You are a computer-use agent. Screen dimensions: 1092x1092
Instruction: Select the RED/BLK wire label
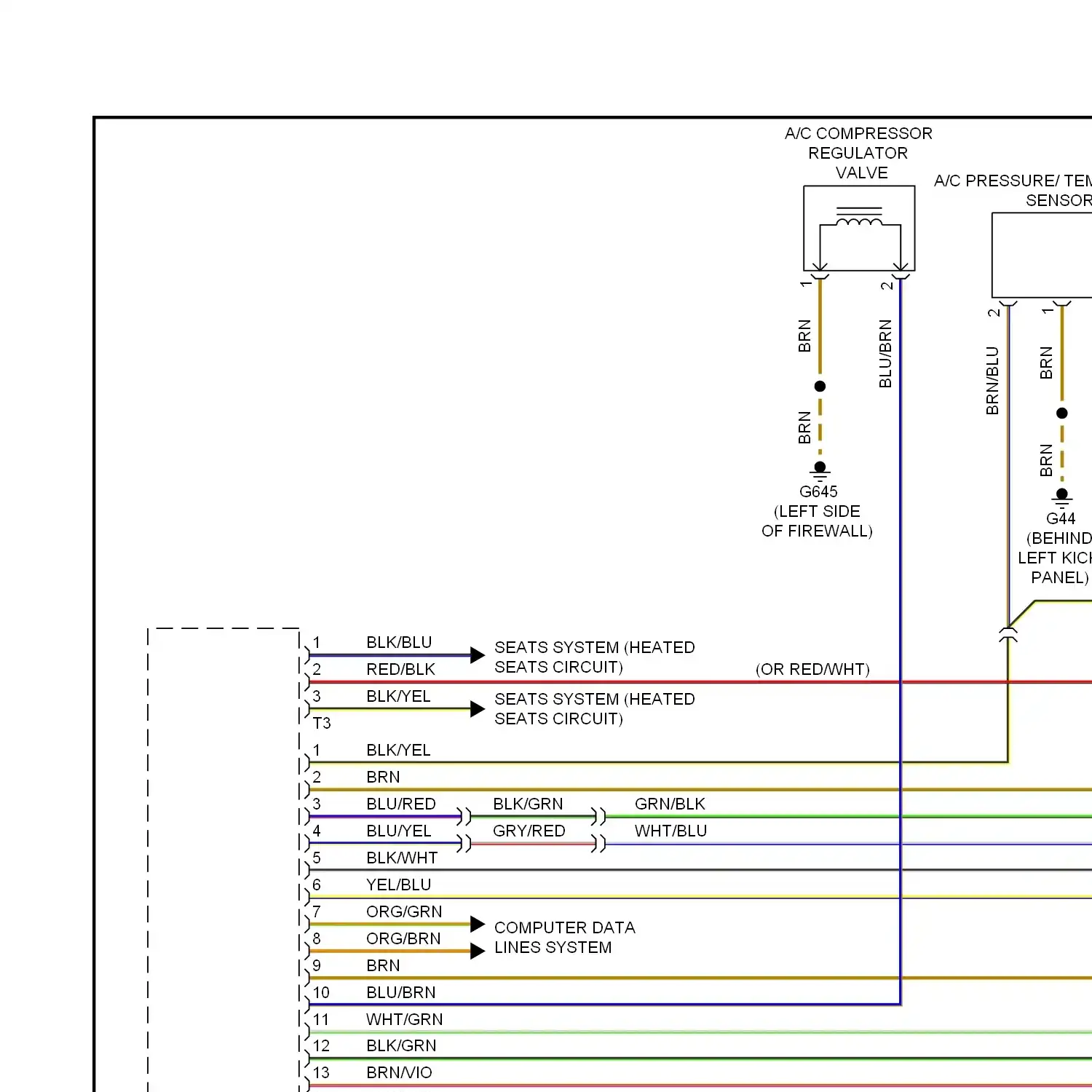coord(400,669)
